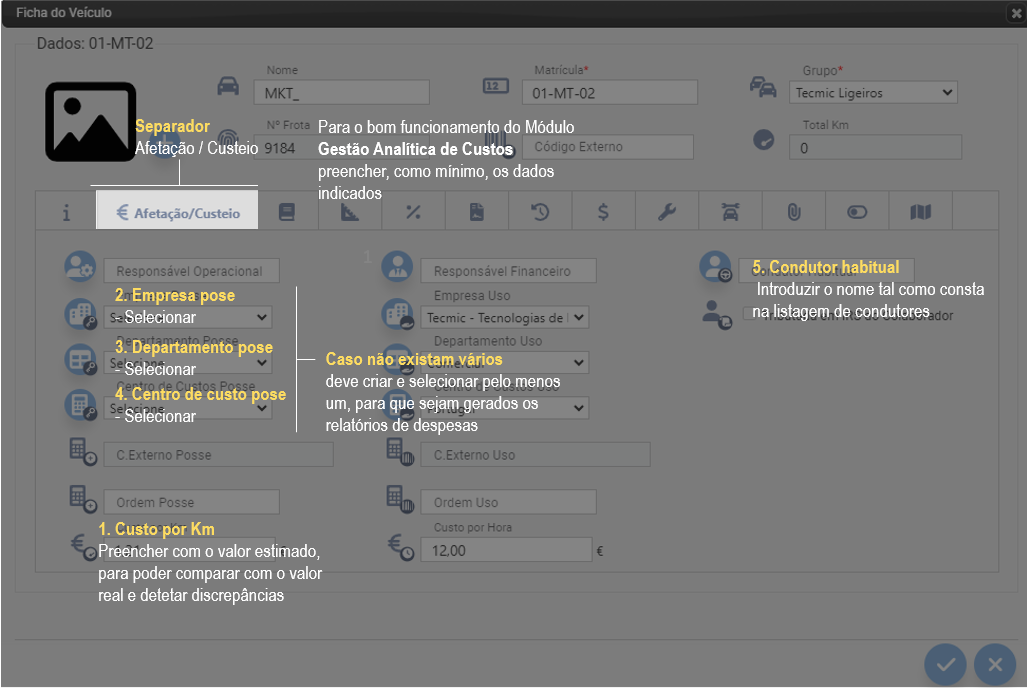
Task: Click the Código Externo field
Action: point(607,147)
